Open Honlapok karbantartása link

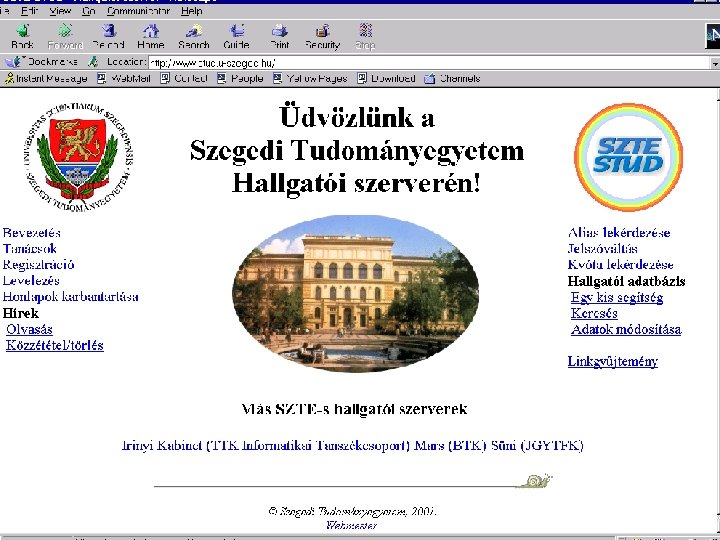pyautogui.click(x=71, y=297)
